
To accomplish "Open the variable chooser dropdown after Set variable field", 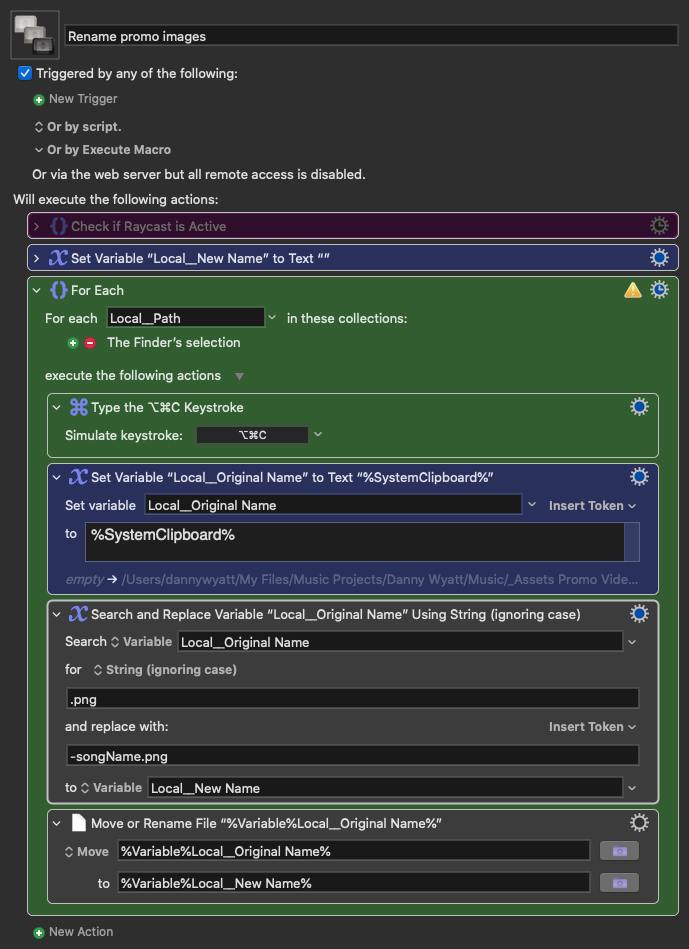I will 532,505.
